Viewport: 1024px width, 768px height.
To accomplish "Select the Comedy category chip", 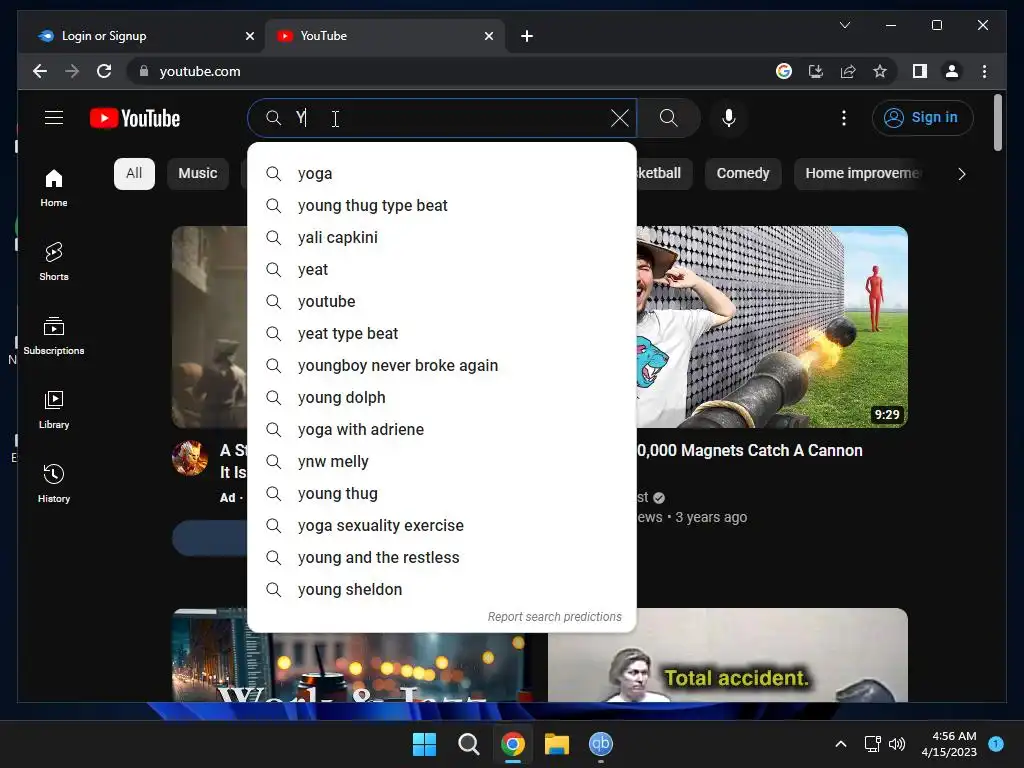I will [743, 174].
